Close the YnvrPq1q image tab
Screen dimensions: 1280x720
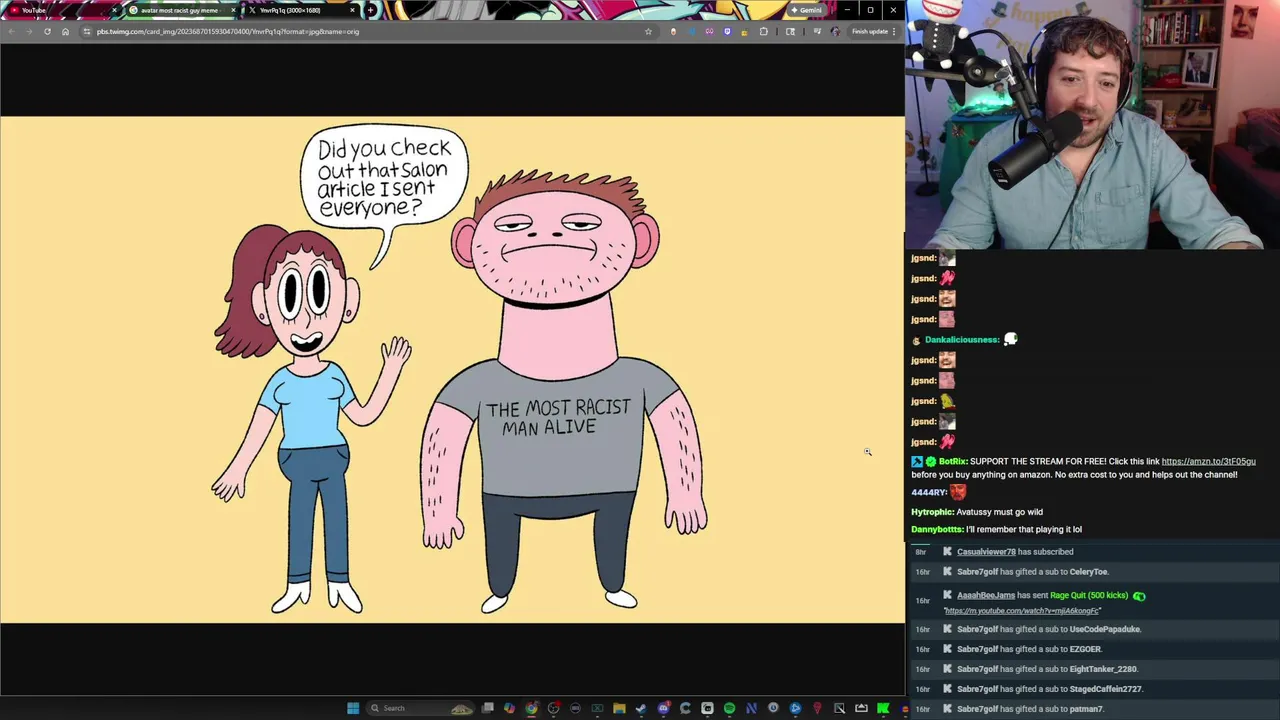tap(353, 10)
